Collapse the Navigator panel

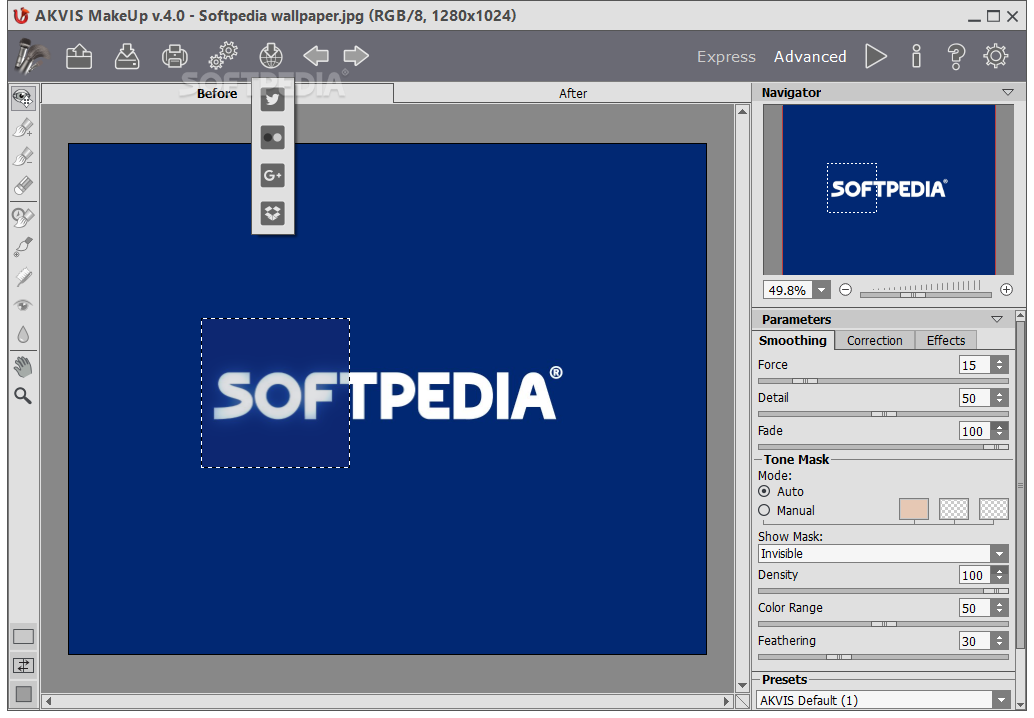click(x=1008, y=92)
